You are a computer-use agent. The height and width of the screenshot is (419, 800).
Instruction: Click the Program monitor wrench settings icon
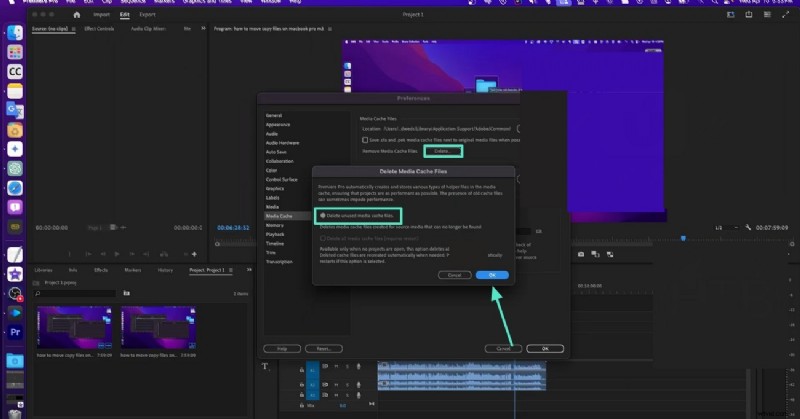[748, 227]
